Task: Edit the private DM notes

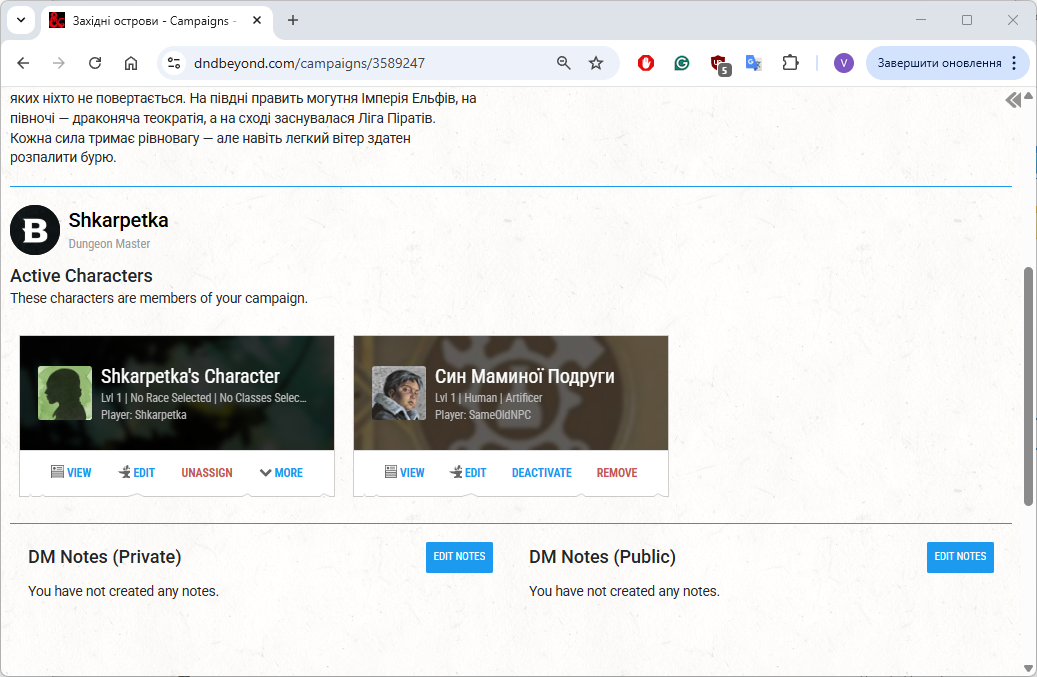Action: [459, 557]
